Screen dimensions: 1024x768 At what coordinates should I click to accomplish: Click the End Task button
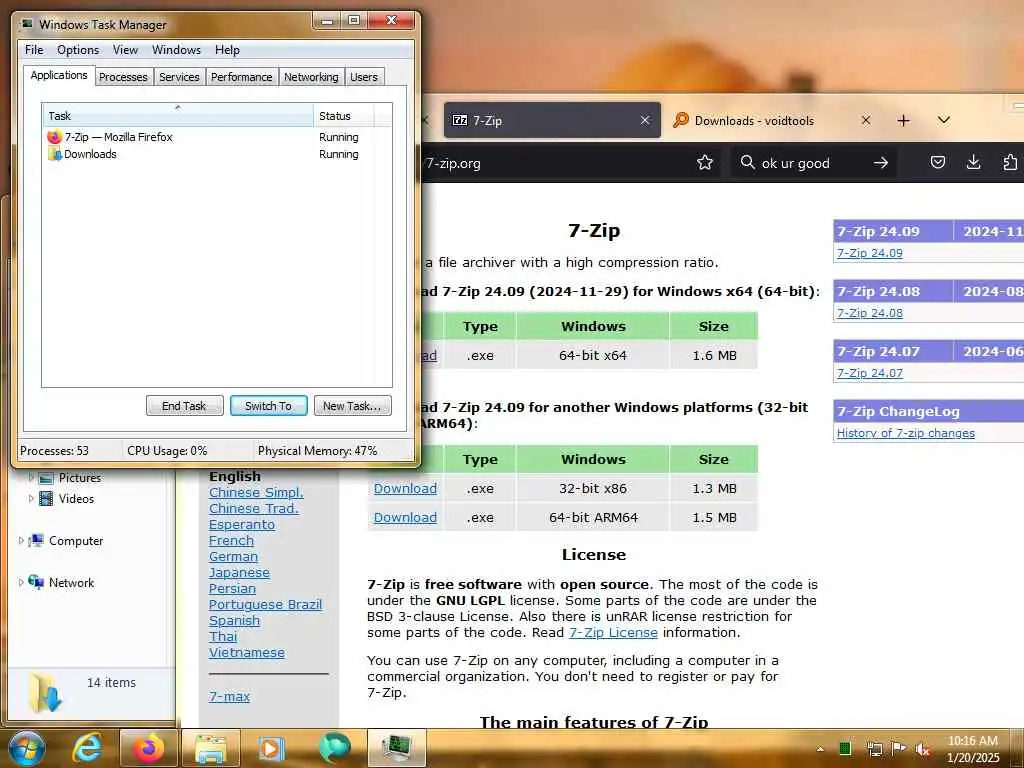[x=185, y=406]
